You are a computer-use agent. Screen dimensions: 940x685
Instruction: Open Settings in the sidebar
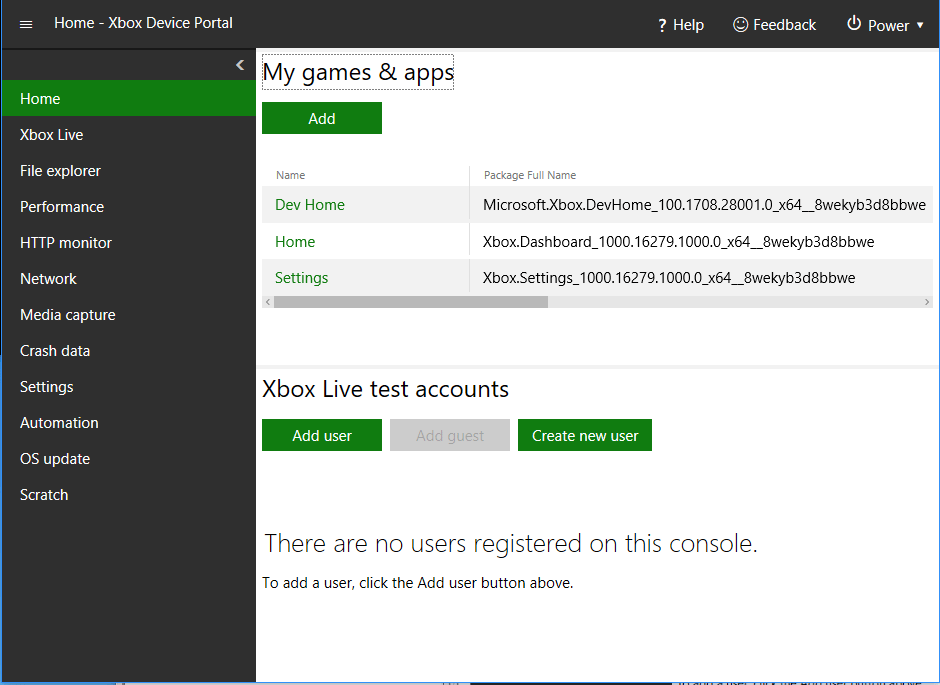(129, 387)
